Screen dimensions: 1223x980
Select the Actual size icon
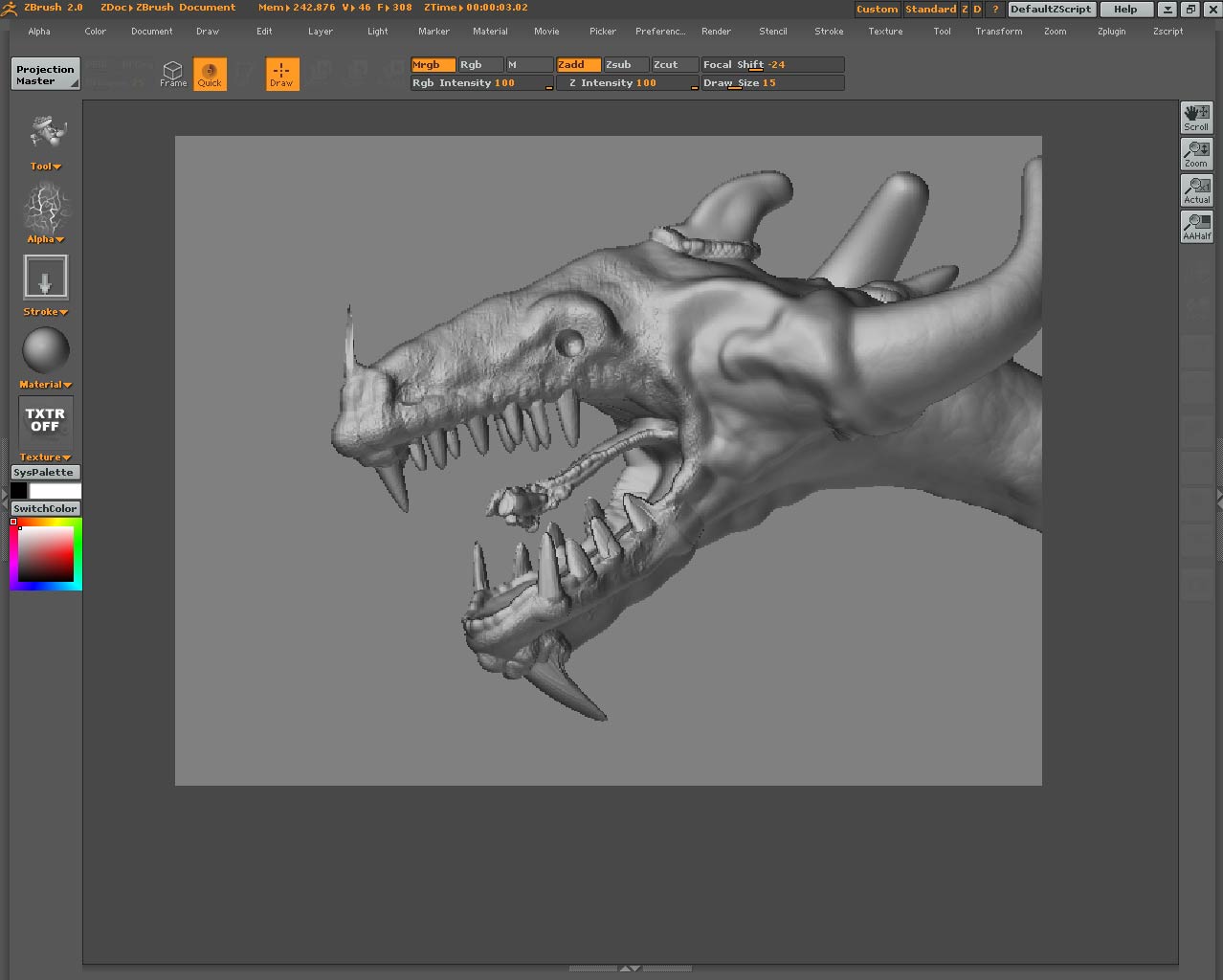1196,189
